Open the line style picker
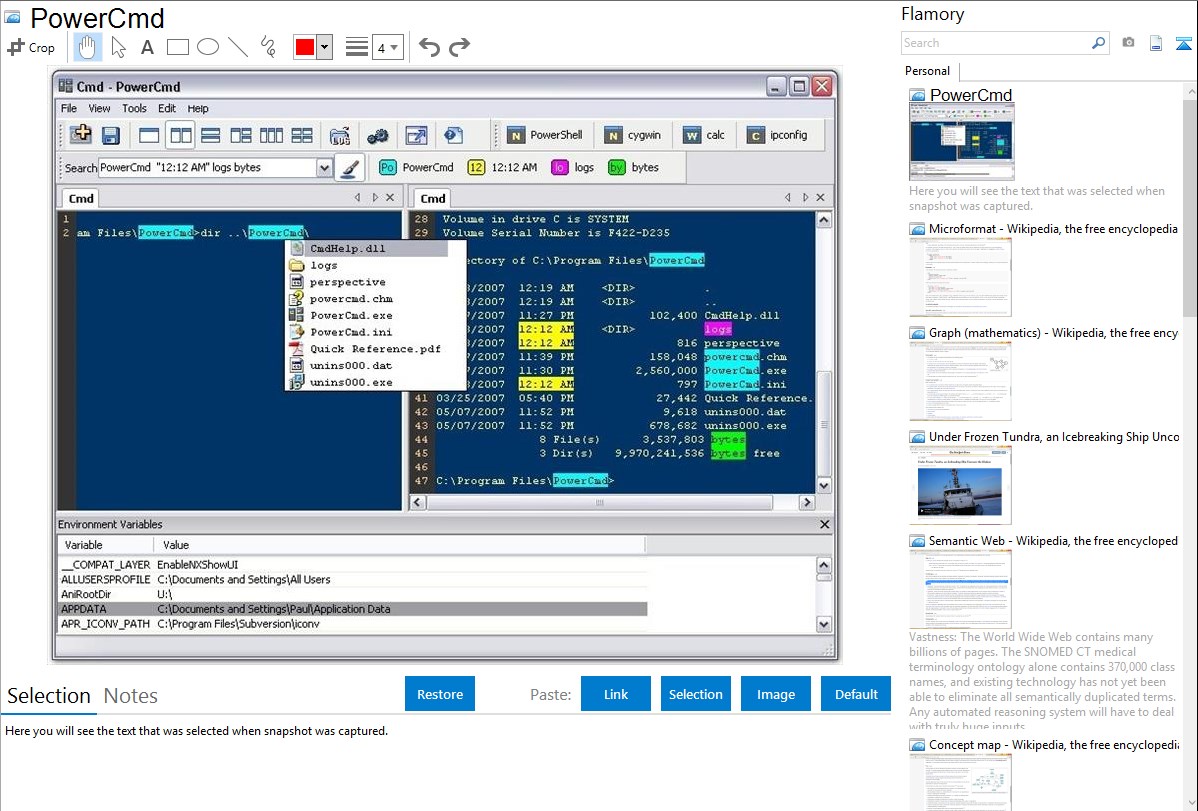This screenshot has width=1198, height=811. 357,47
